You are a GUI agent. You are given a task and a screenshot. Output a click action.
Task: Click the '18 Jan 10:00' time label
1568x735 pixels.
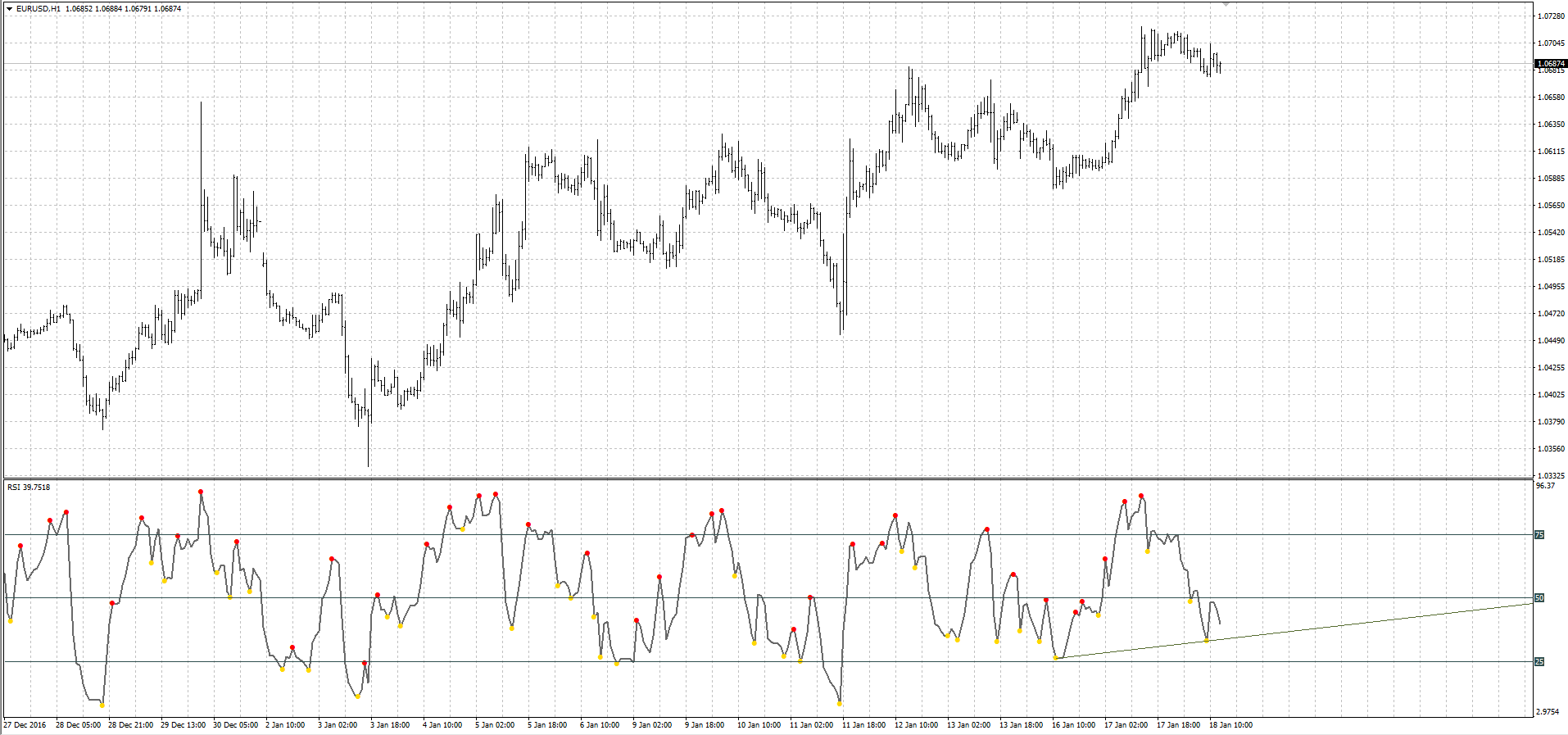tap(1230, 725)
